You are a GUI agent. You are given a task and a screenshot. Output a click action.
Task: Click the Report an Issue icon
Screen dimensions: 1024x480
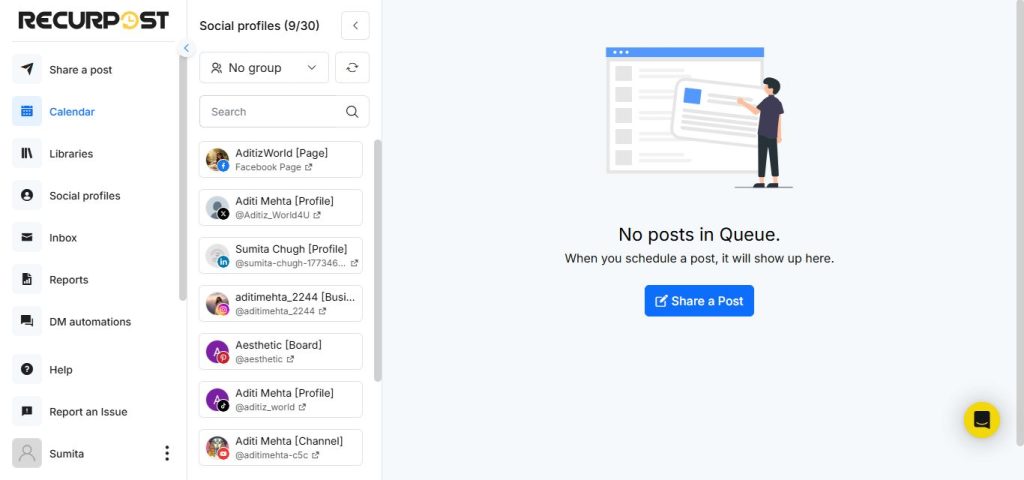point(27,411)
